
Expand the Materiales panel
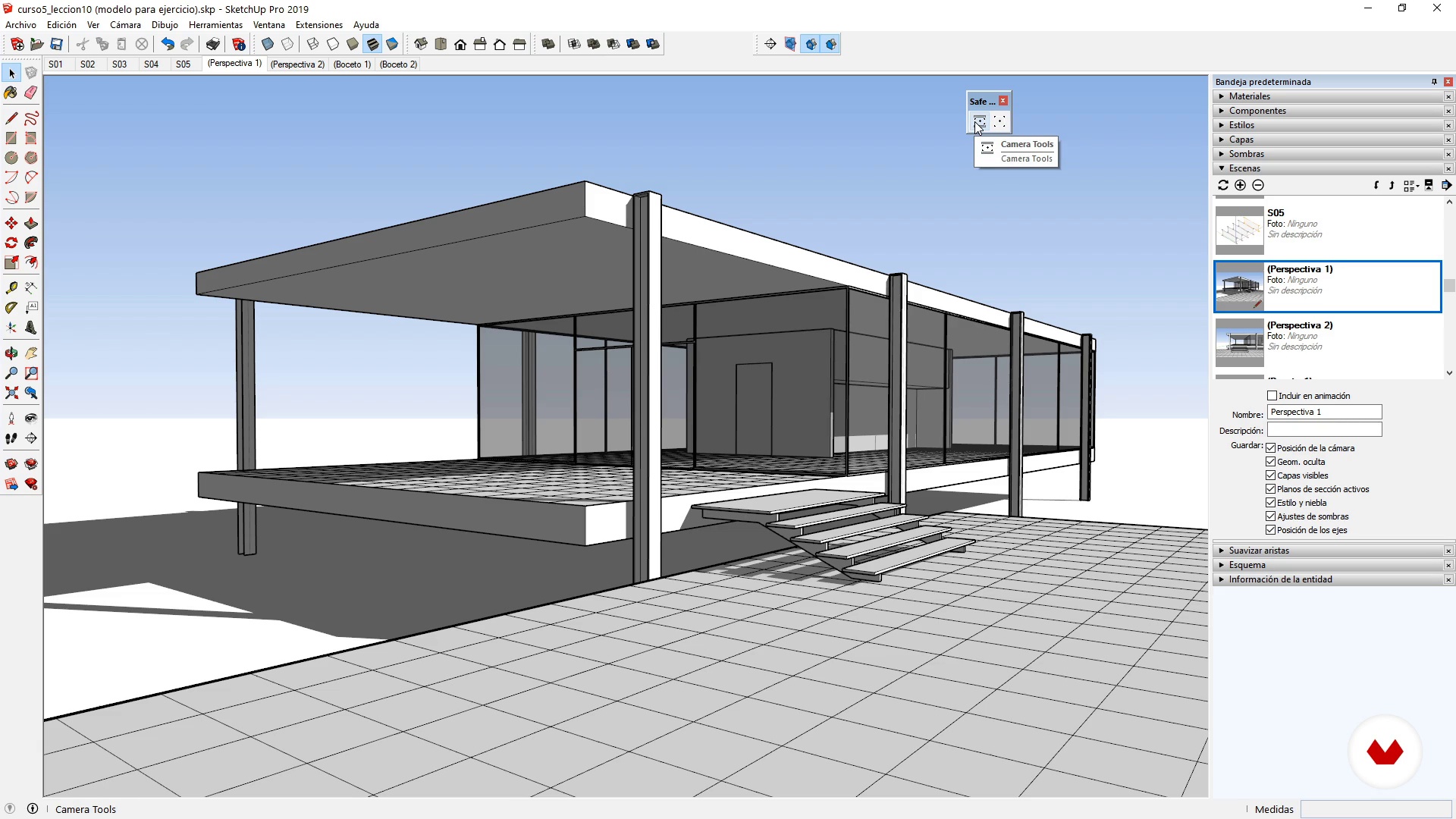coord(1327,96)
